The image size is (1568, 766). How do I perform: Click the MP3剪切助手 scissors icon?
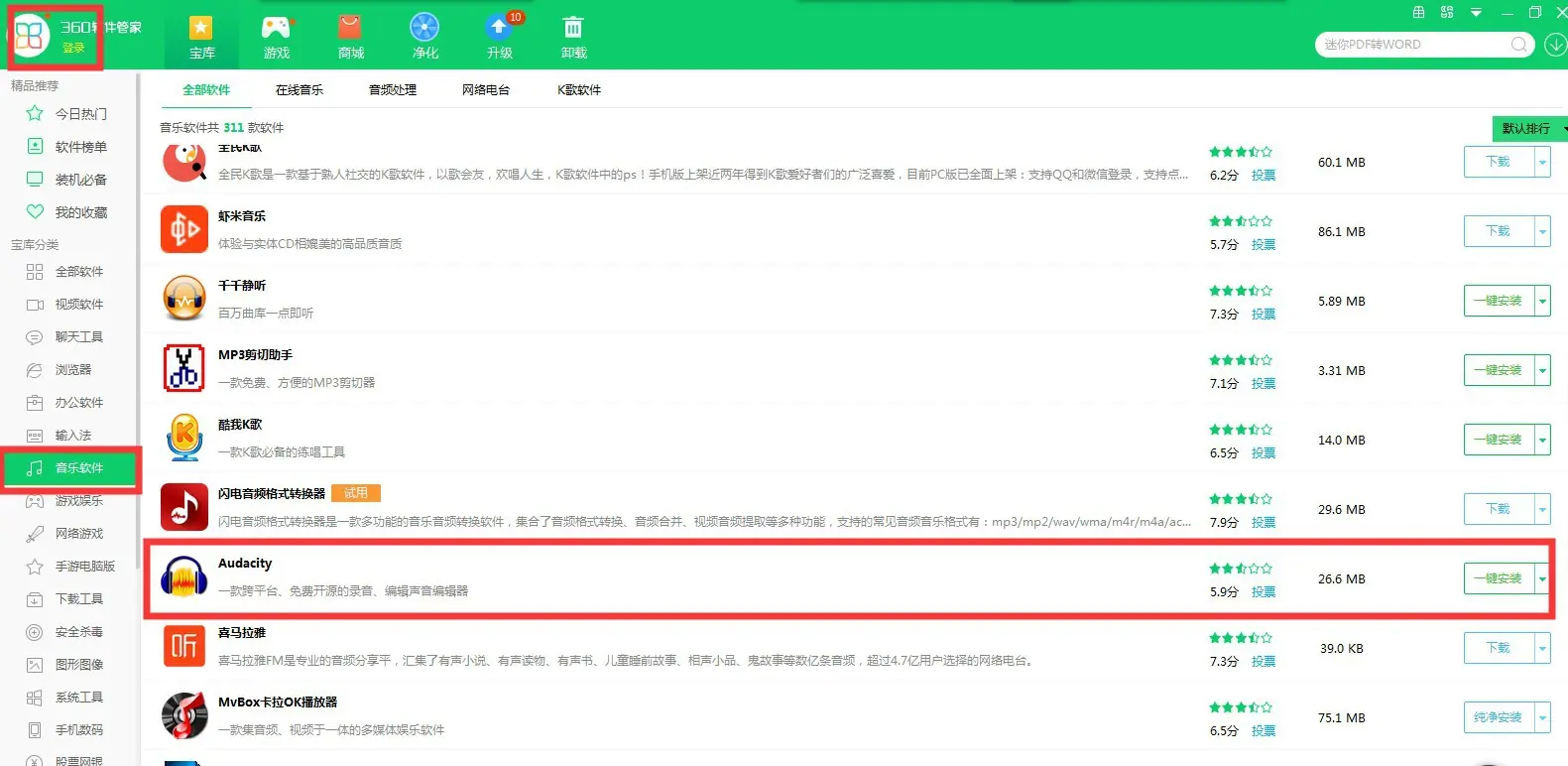tap(184, 369)
